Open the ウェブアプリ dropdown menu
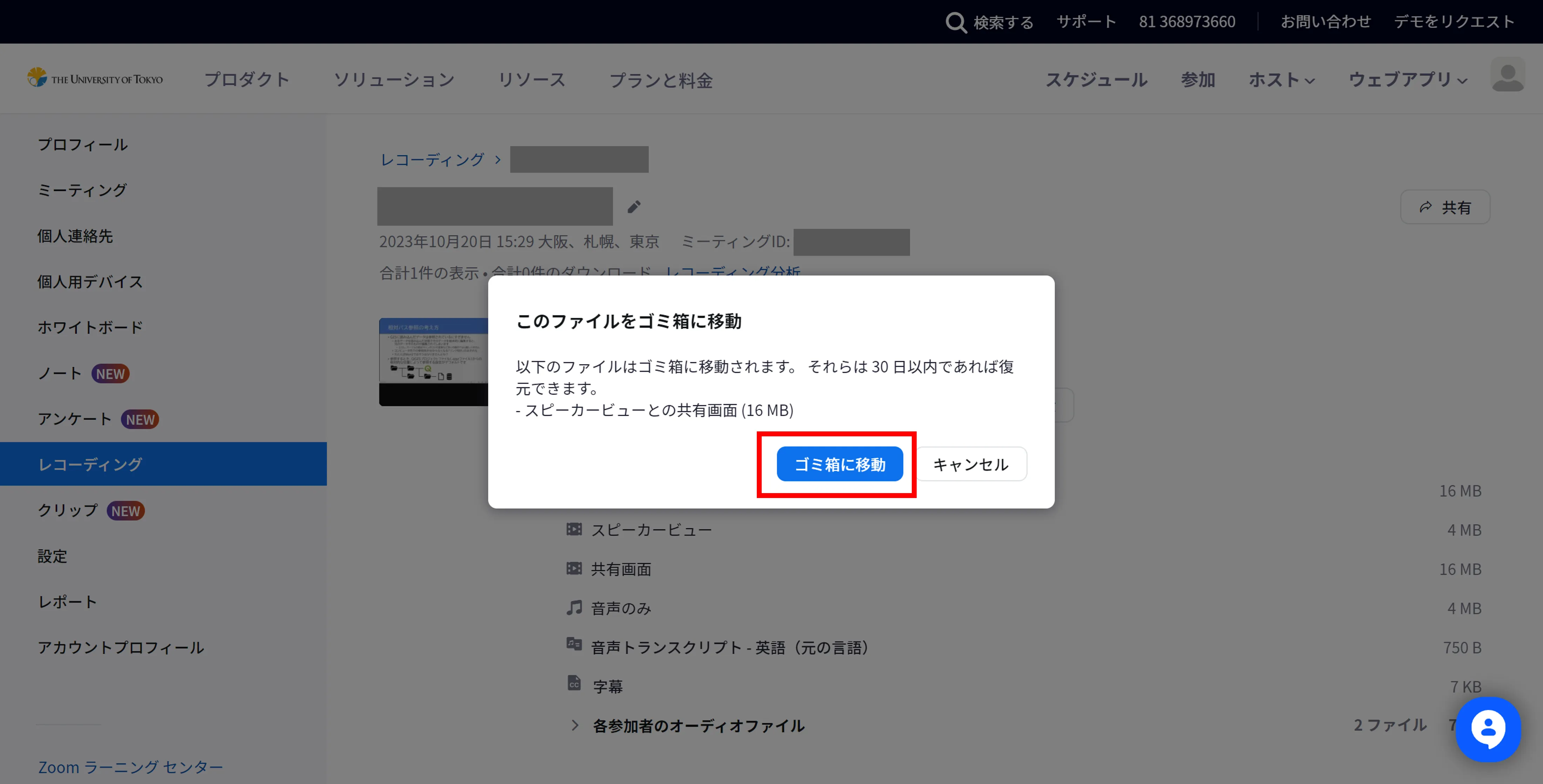Screen dimensions: 1543x784 (x=1408, y=80)
